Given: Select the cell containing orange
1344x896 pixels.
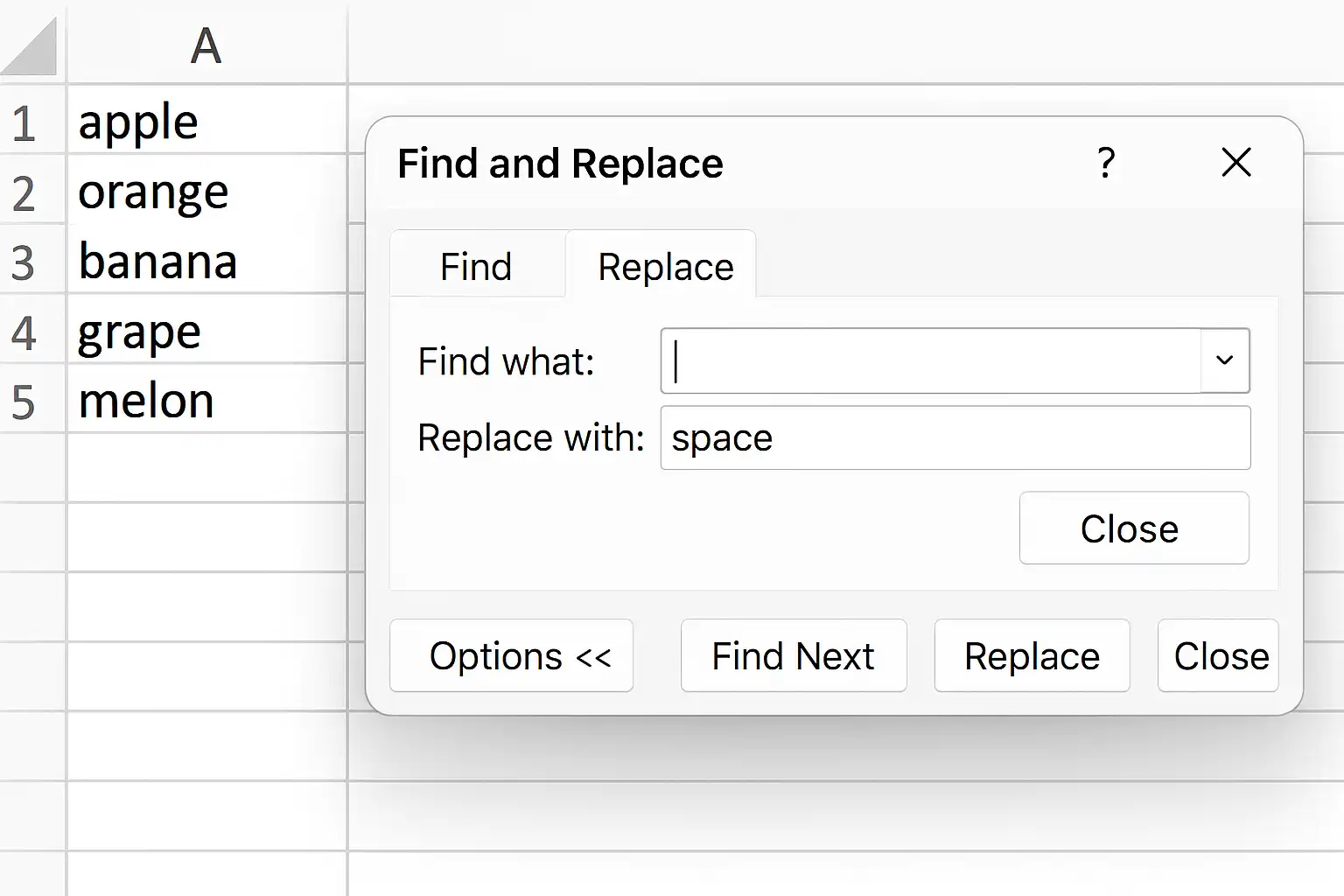Looking at the screenshot, I should pyautogui.click(x=206, y=192).
